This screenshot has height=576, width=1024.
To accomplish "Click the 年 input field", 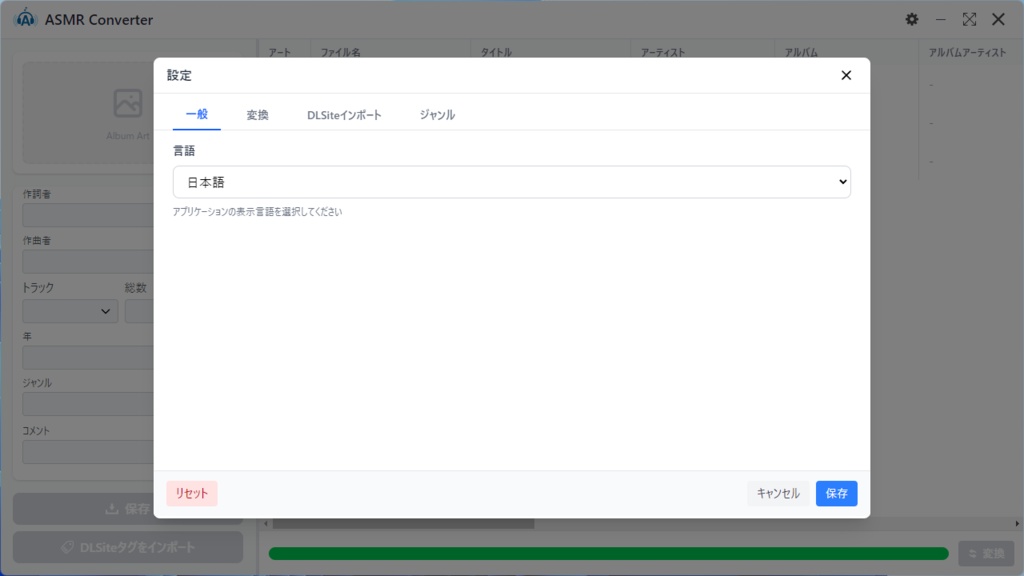I will tap(88, 358).
